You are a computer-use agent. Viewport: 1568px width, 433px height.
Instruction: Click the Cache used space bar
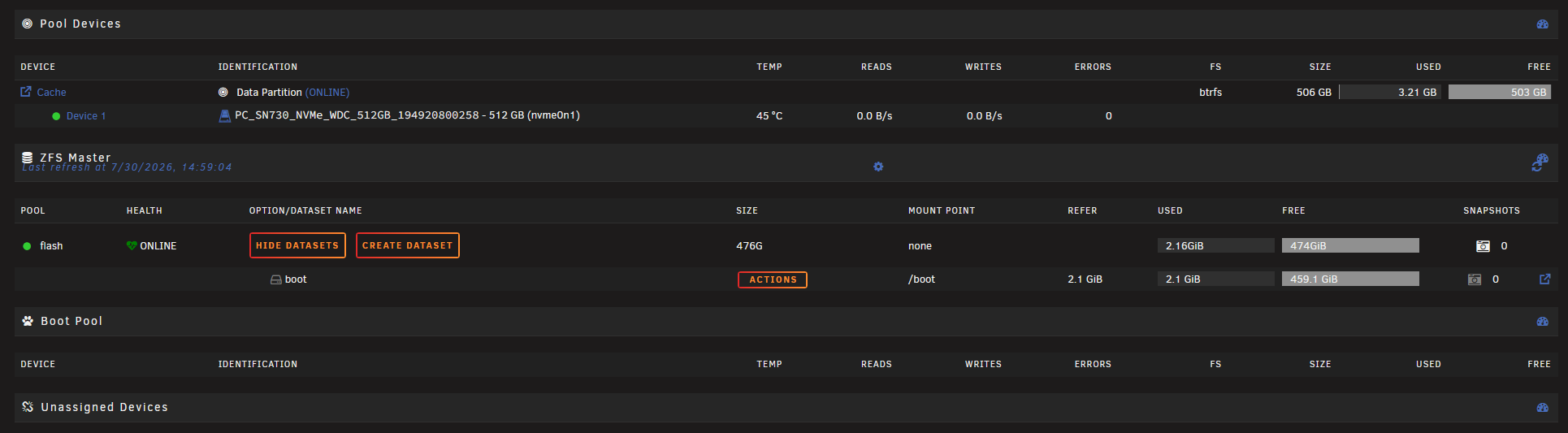pyautogui.click(x=1390, y=93)
